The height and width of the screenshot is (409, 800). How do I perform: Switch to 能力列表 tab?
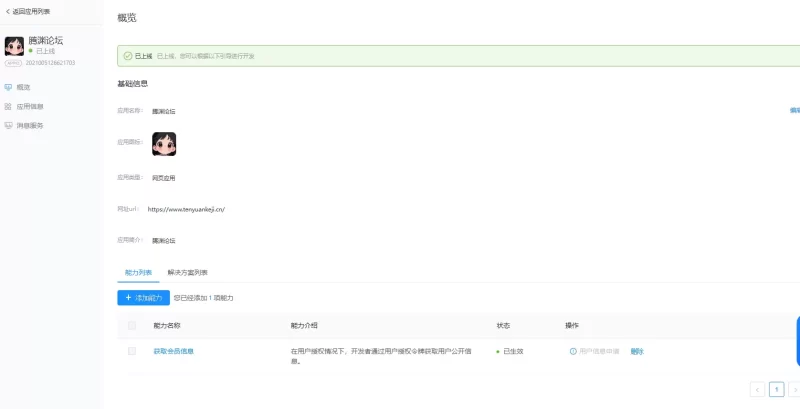[x=138, y=272]
